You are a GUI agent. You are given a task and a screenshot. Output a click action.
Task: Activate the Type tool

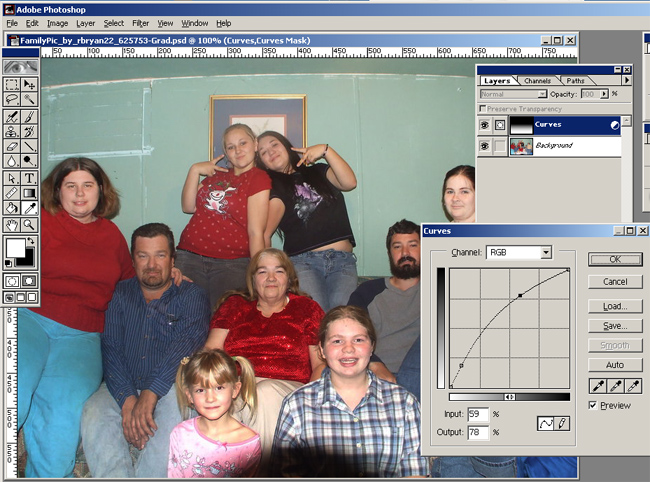30,177
